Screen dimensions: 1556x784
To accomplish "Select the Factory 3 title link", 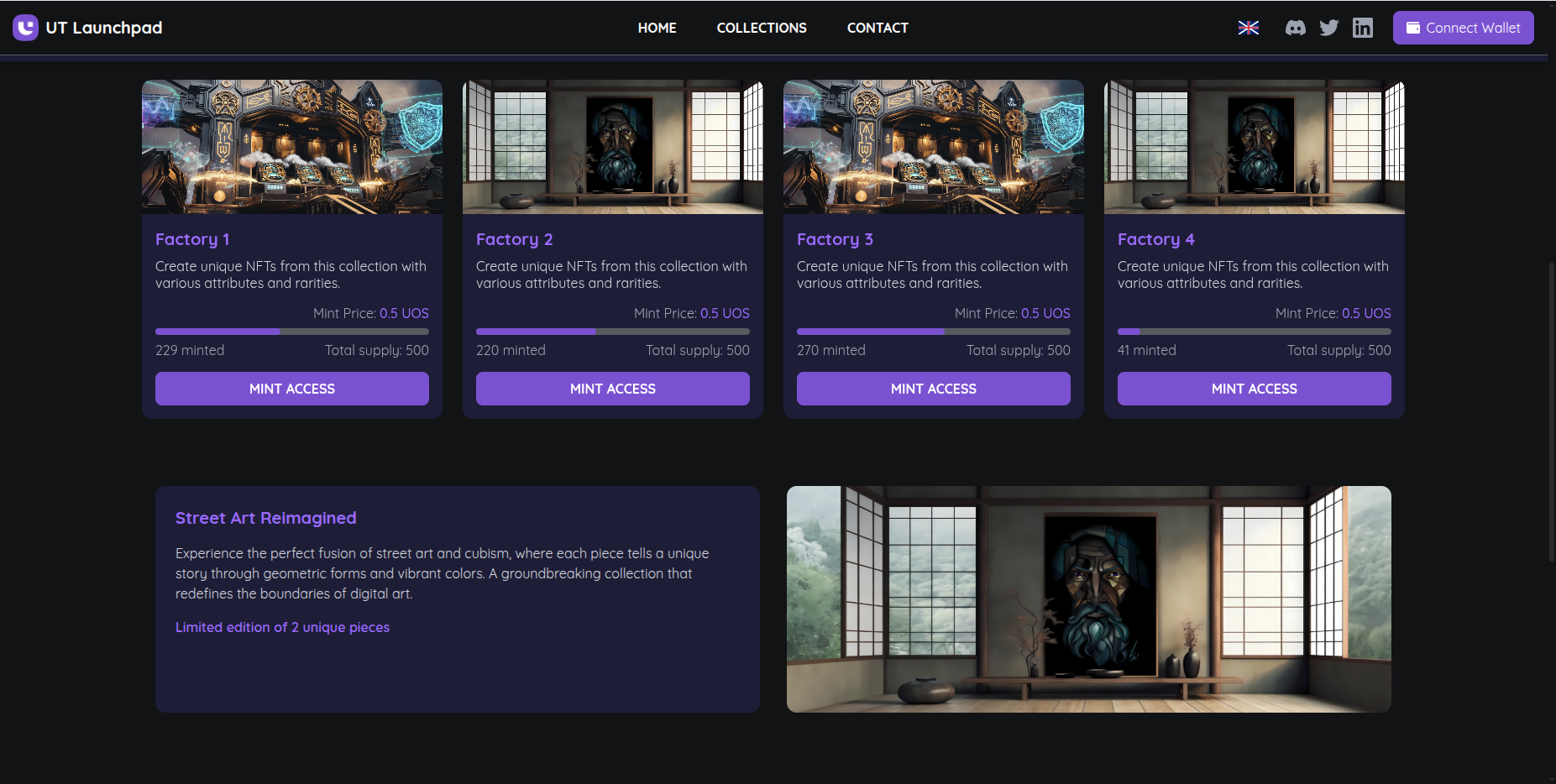I will (x=835, y=239).
